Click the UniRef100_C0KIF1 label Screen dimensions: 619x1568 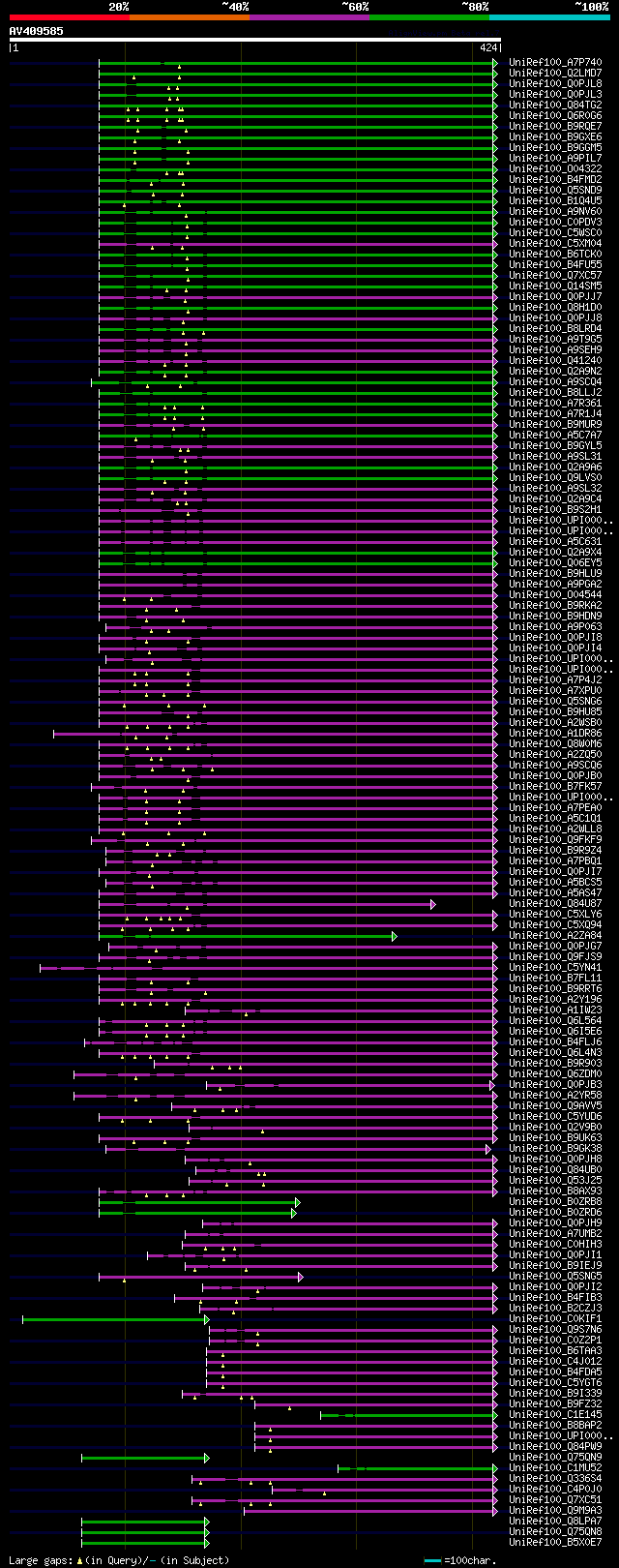555,1318
